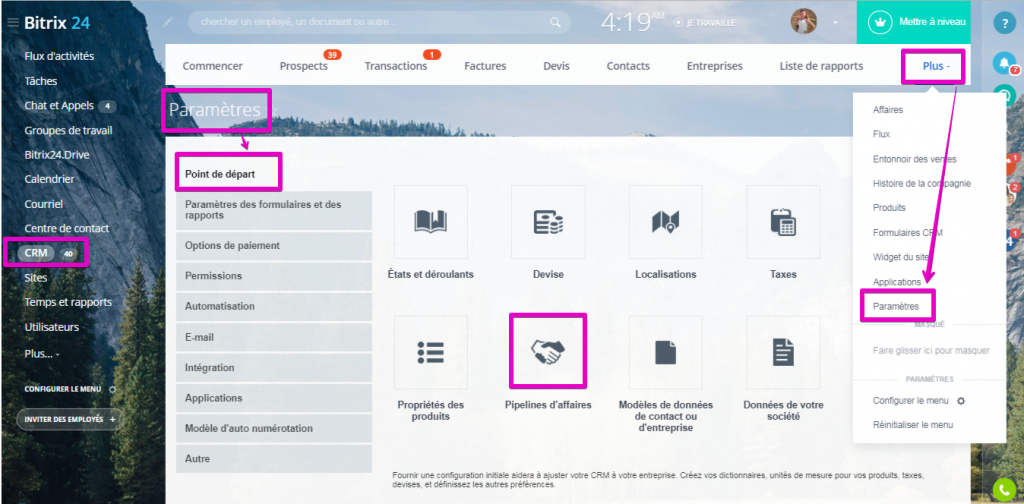This screenshot has height=504, width=1024.
Task: Select the Automatisation settings section
Action: (x=274, y=306)
